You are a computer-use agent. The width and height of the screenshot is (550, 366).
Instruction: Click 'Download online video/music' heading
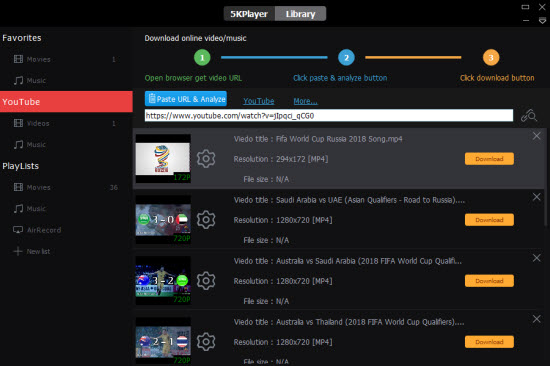point(195,38)
